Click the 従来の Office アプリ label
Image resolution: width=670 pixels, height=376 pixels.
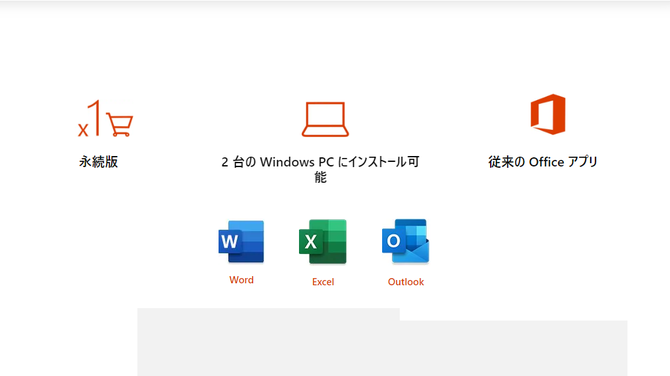point(543,162)
